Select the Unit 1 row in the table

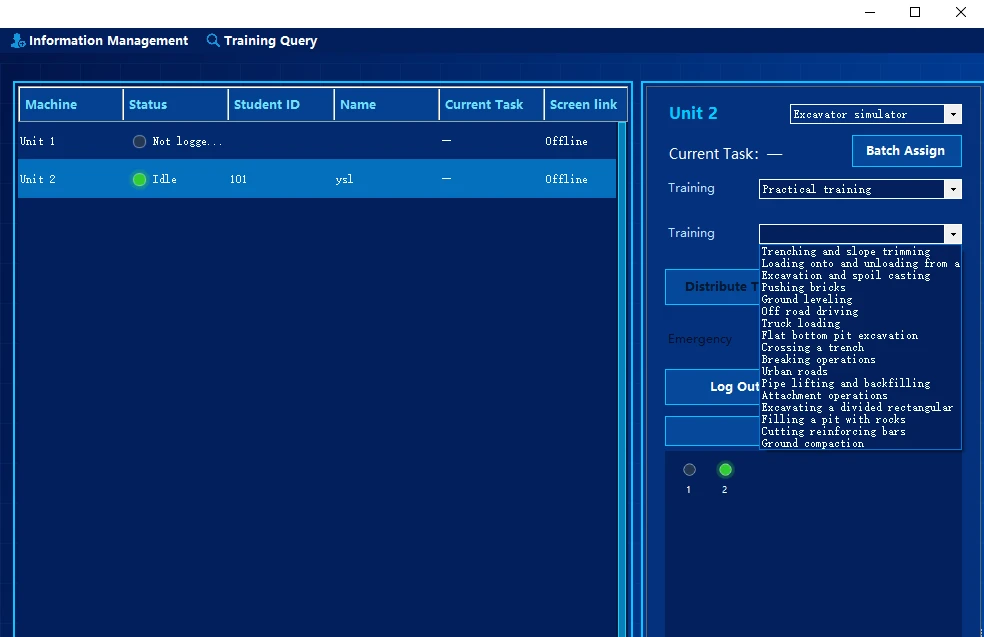pyautogui.click(x=317, y=141)
